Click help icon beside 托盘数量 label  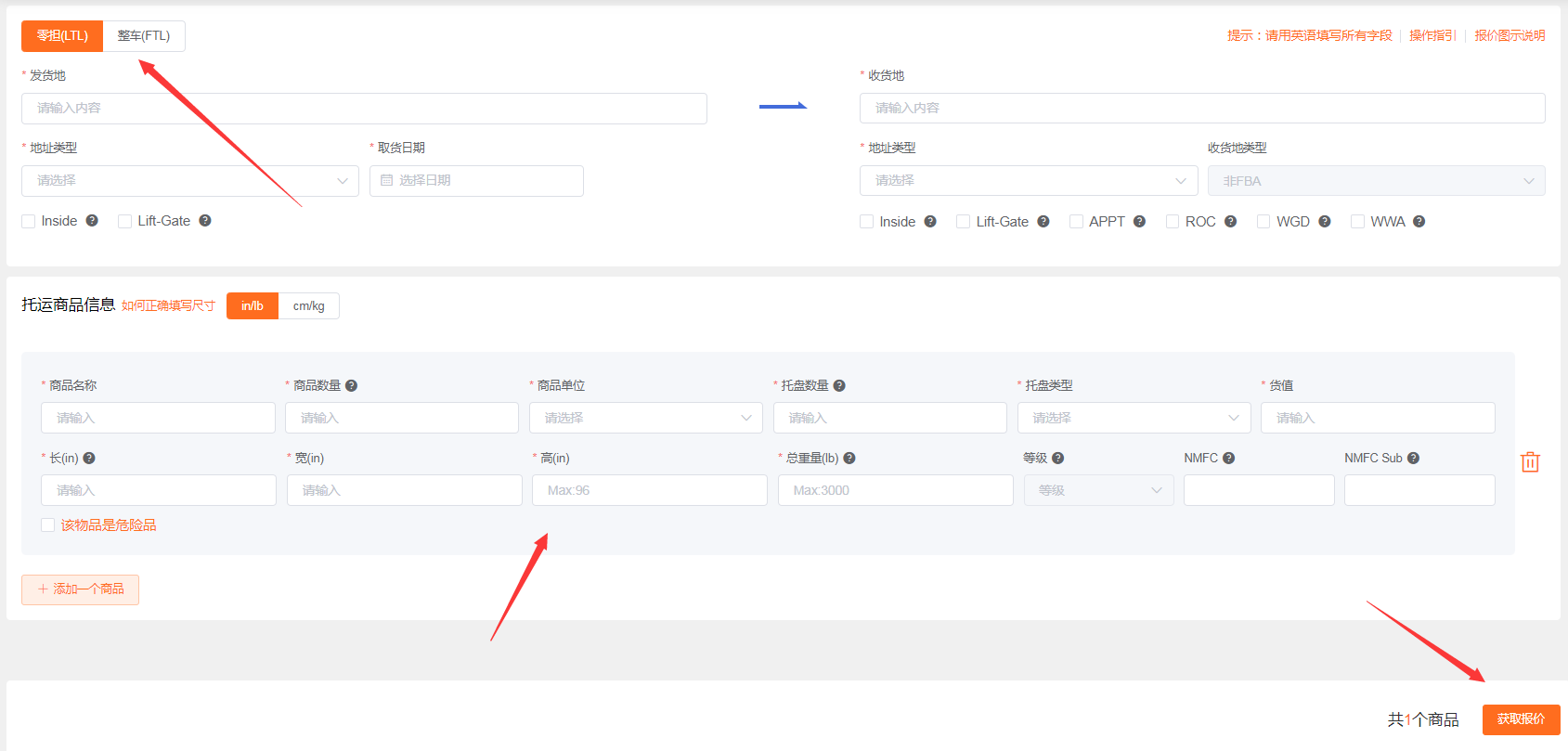839,386
